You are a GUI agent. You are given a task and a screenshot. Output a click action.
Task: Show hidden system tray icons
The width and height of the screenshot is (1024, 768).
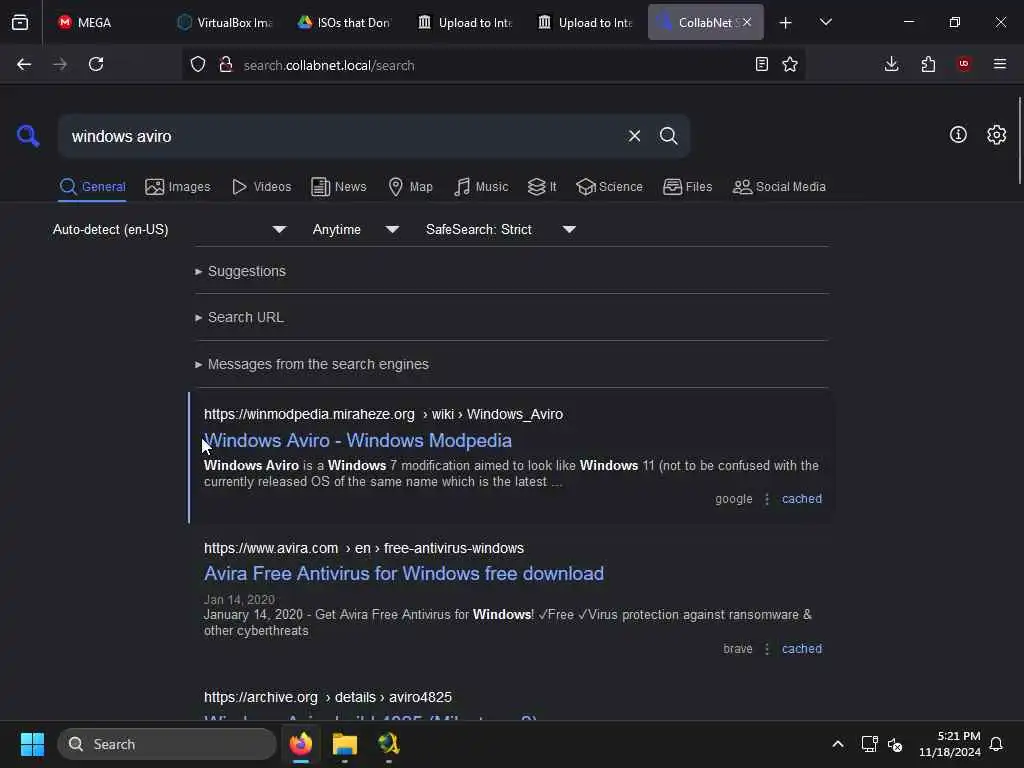[838, 744]
